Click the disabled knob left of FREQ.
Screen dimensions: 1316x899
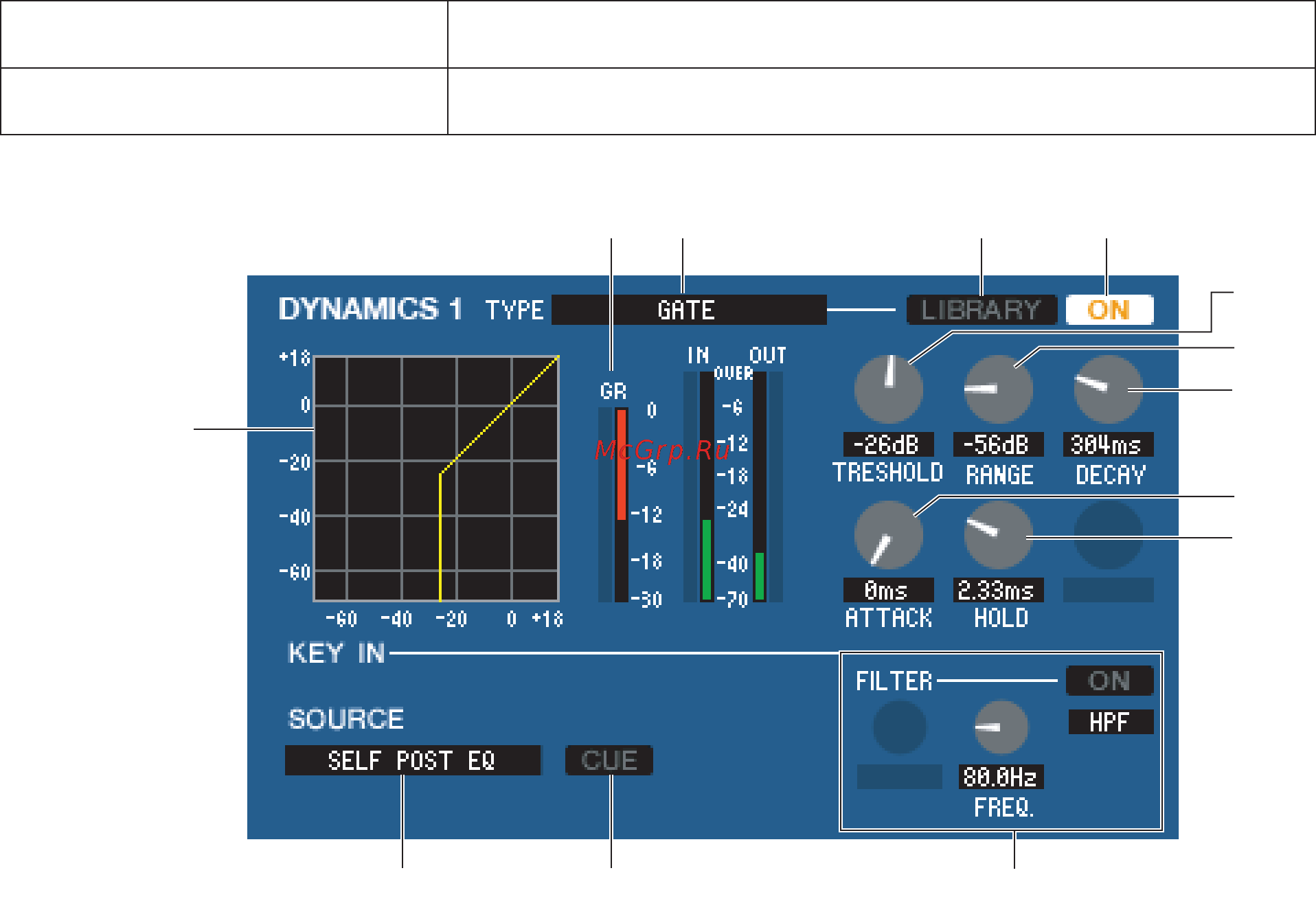click(x=899, y=727)
